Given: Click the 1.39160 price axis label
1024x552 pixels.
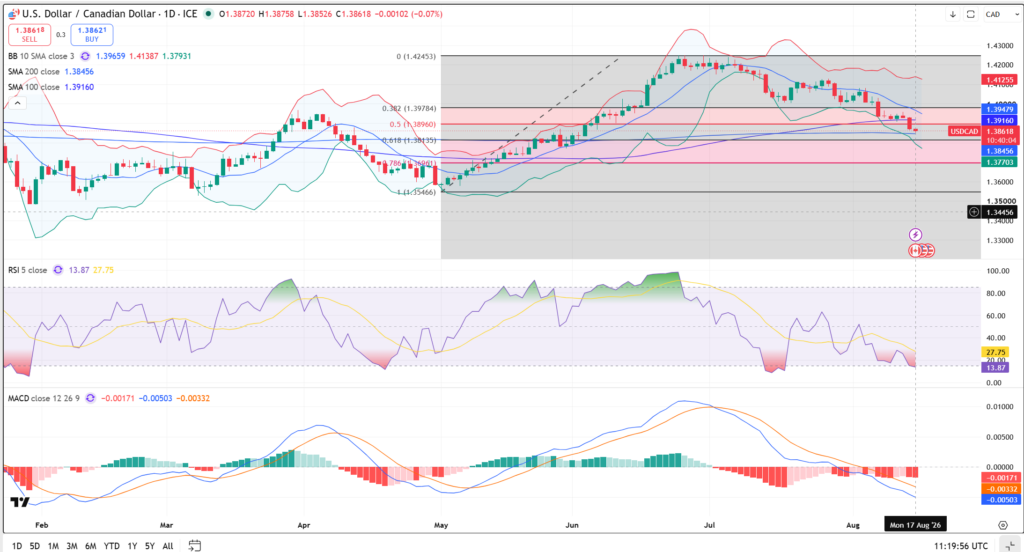Looking at the screenshot, I should click(x=999, y=120).
